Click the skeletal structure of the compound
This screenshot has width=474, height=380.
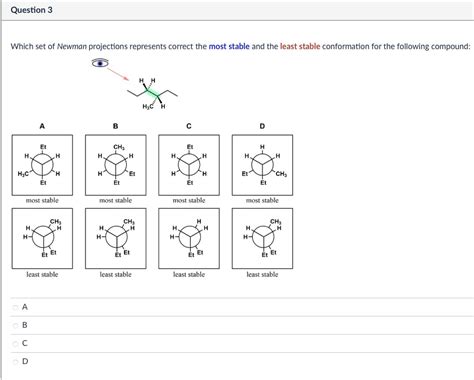coord(152,94)
